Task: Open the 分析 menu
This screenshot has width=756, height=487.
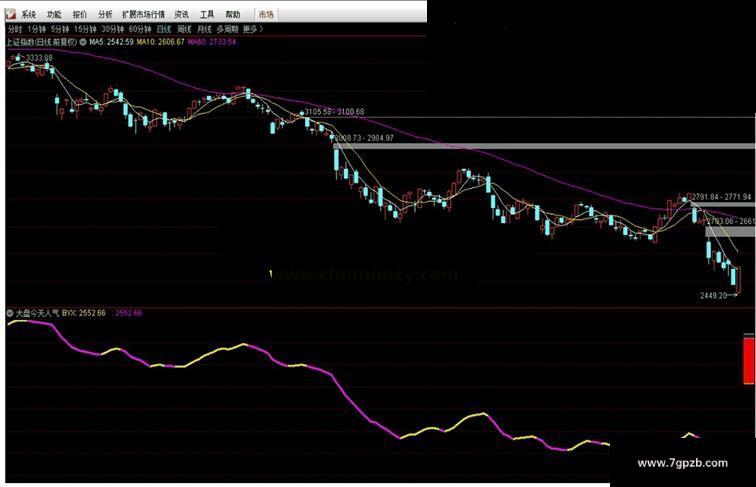Action: click(x=105, y=14)
